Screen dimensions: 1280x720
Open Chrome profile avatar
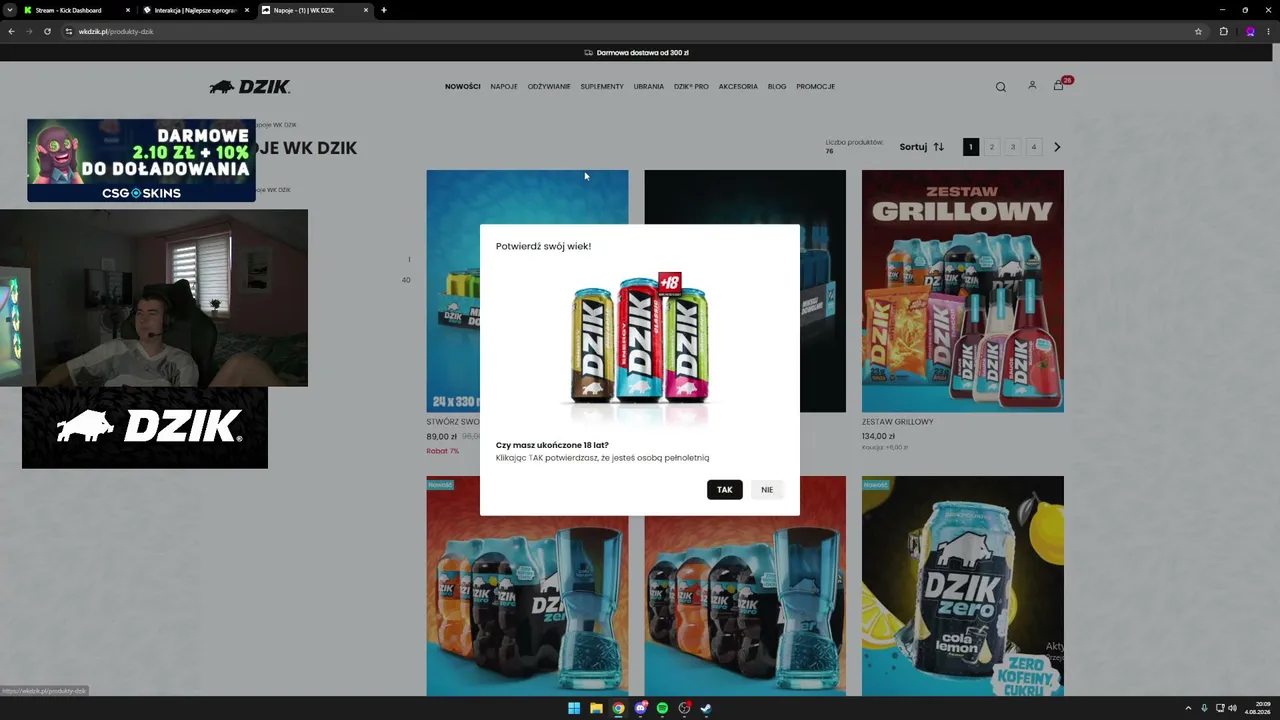click(x=1250, y=31)
